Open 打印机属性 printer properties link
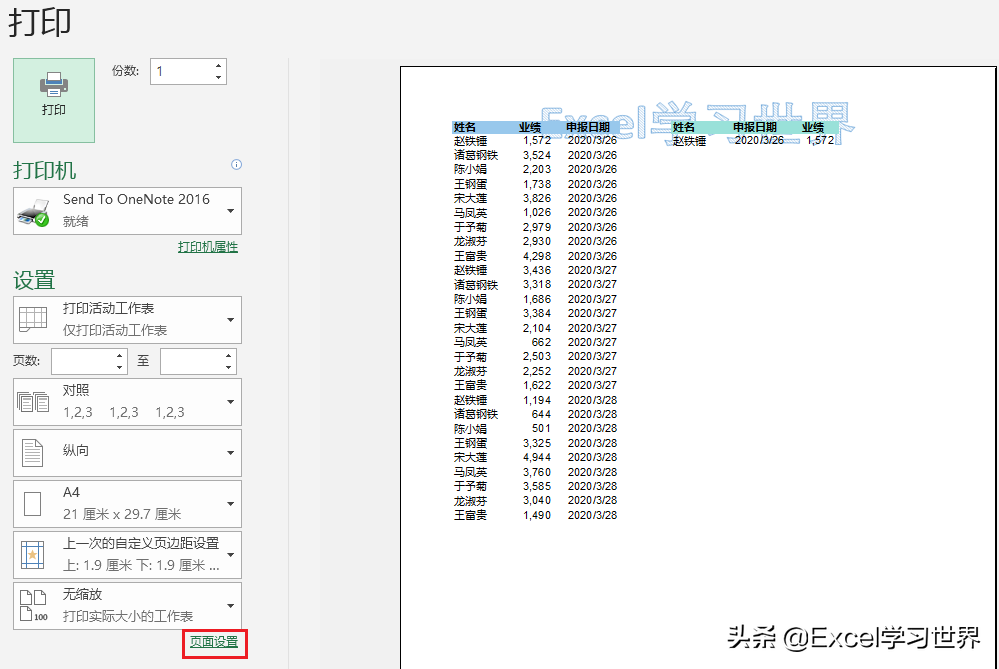This screenshot has height=669, width=999. click(x=208, y=247)
